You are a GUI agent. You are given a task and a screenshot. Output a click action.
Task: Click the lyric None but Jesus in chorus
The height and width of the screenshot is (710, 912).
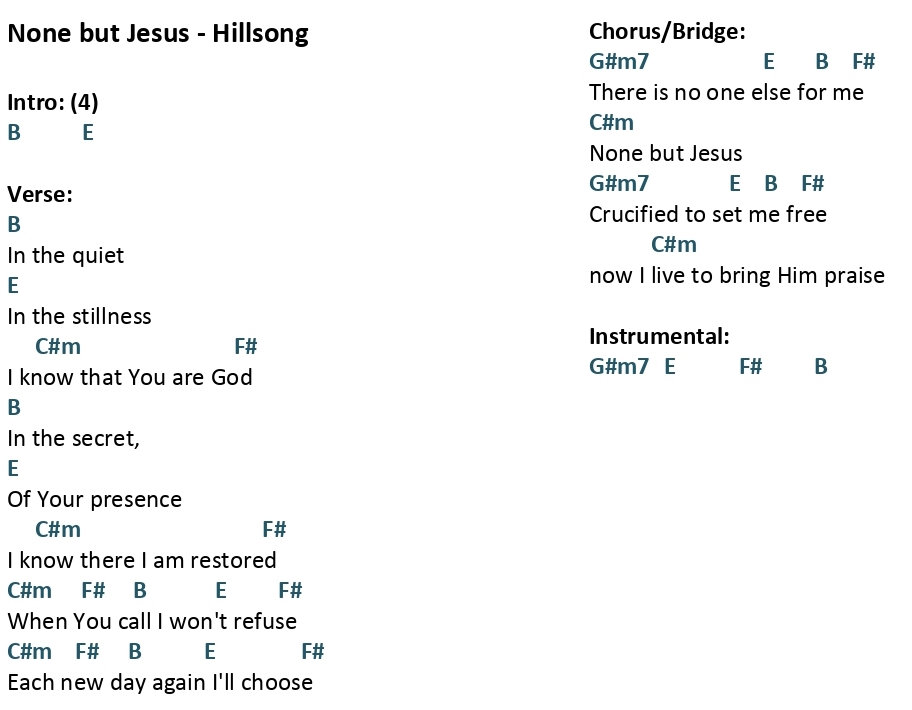click(665, 154)
